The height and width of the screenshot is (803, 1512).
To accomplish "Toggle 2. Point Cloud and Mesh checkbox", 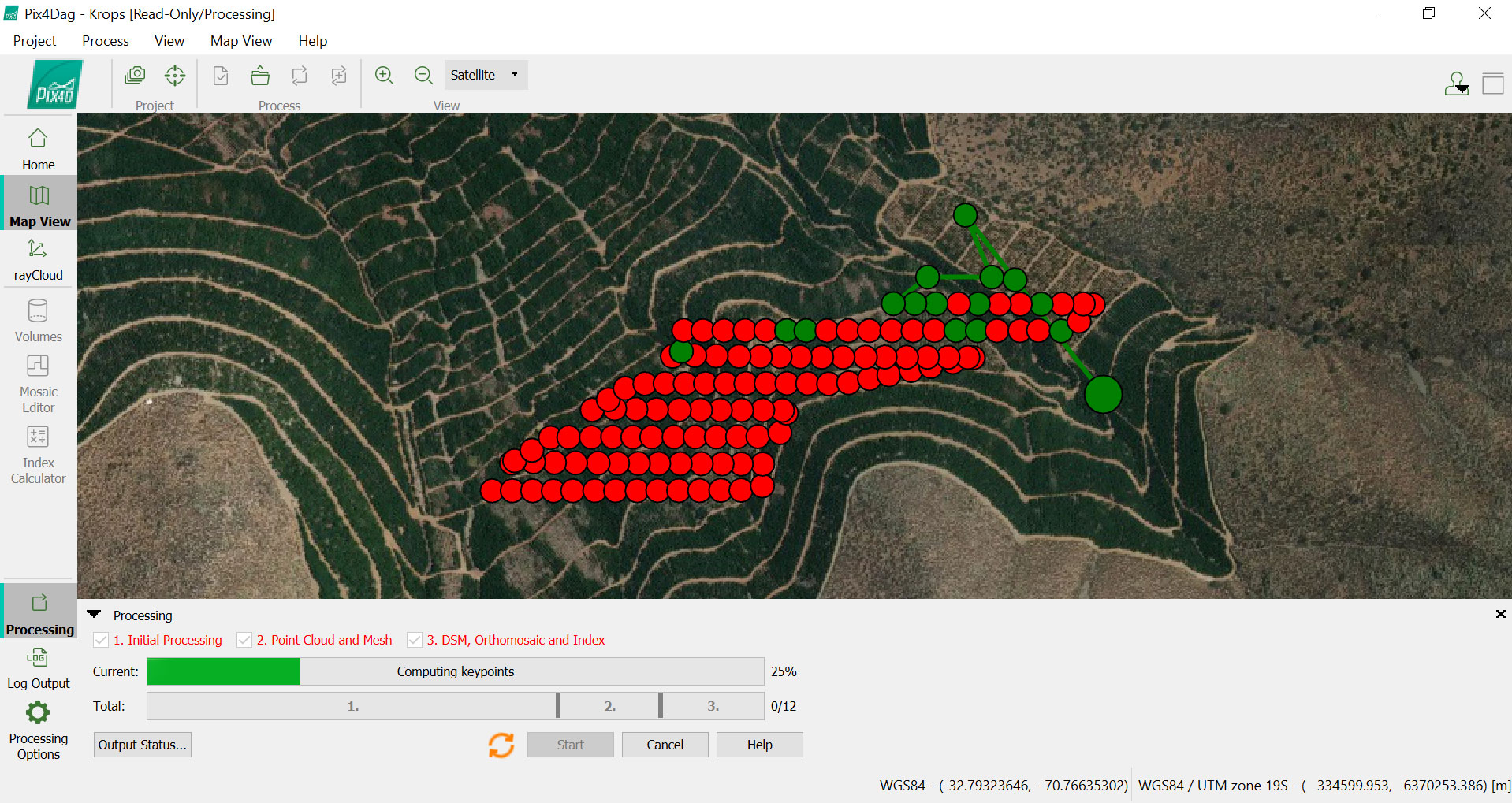I will pos(244,640).
